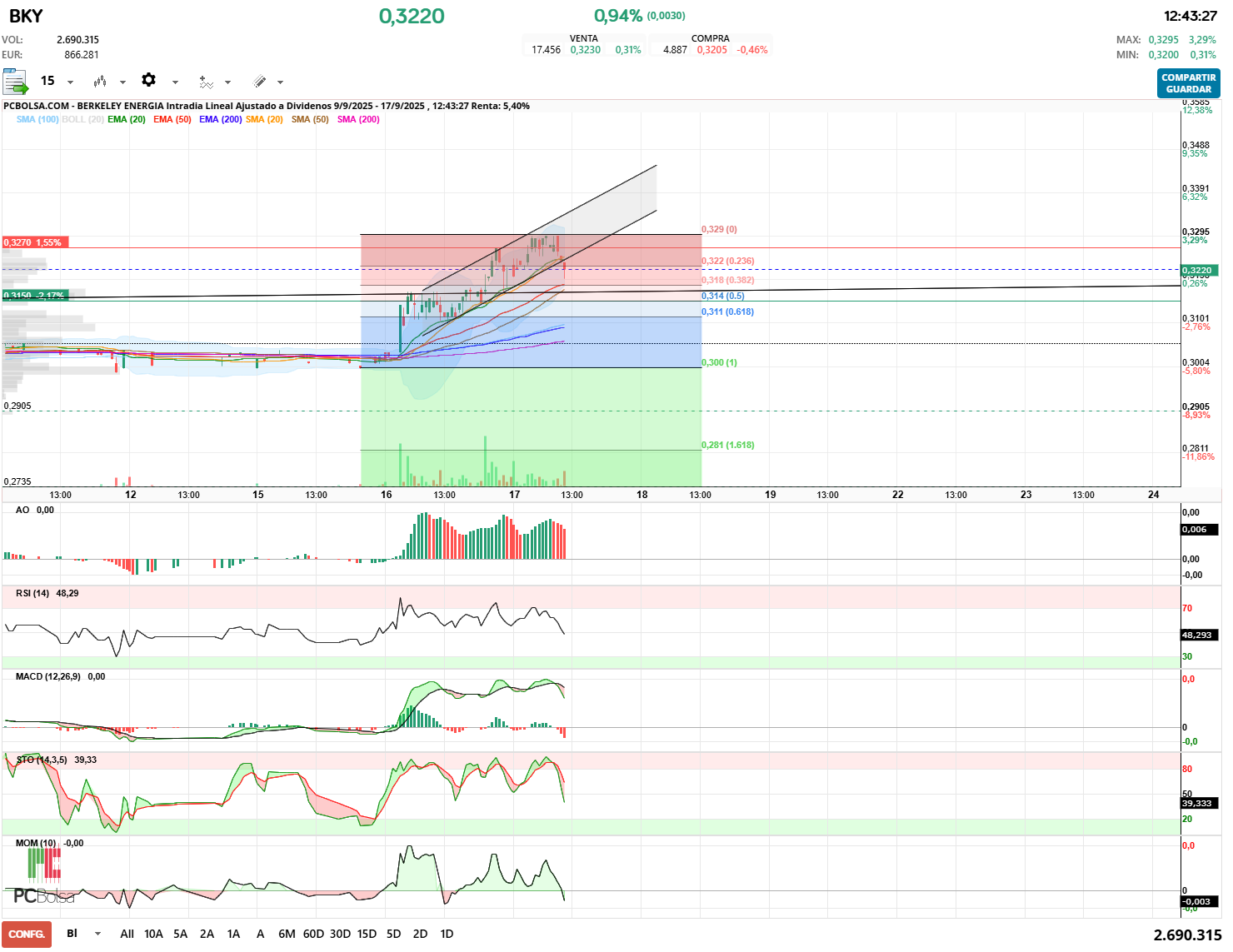This screenshot has width=1233, height=952.
Task: Click the MACD (12,26,9) indicator label
Action: [x=48, y=676]
